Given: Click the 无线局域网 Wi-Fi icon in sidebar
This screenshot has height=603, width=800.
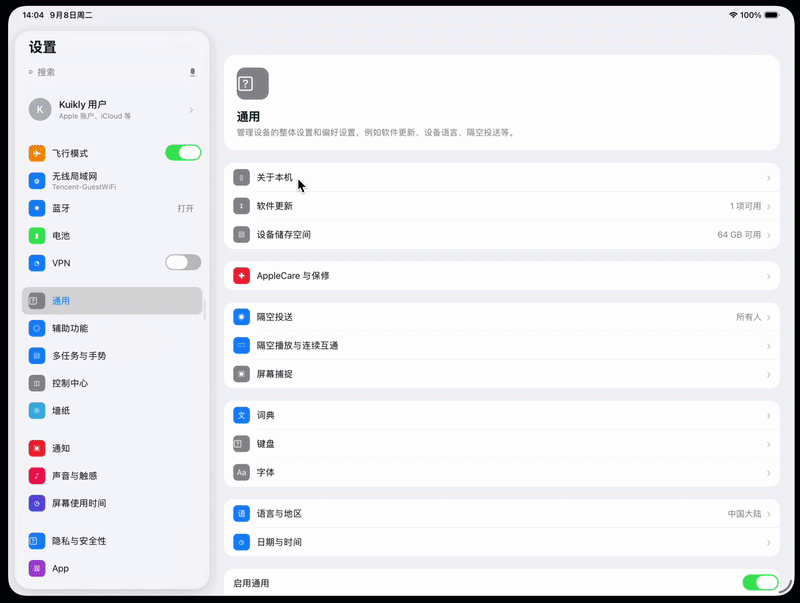Looking at the screenshot, I should (37, 181).
